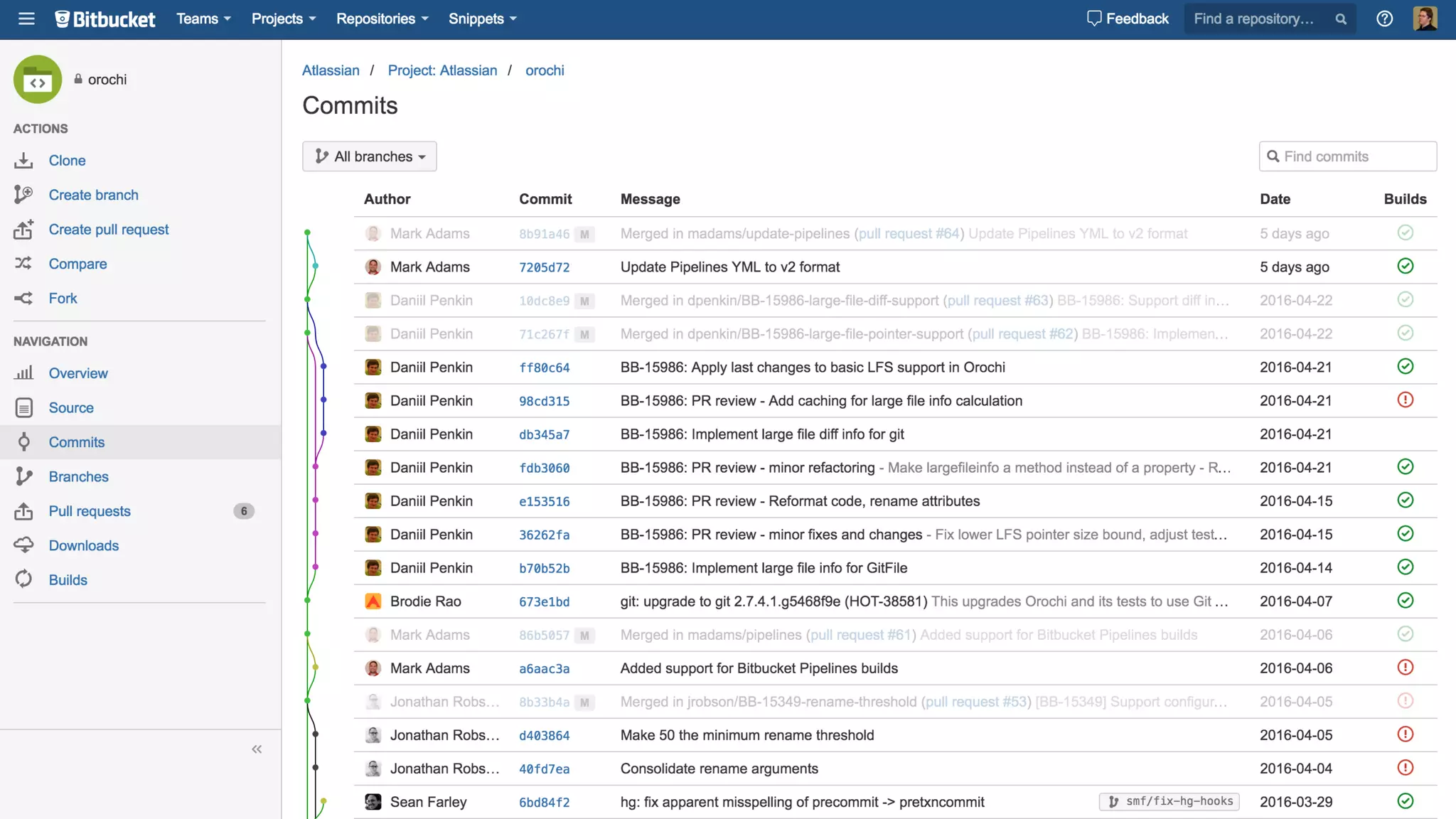1456x819 pixels.
Task: Collapse the sidebar with double chevron
Action: (x=257, y=749)
